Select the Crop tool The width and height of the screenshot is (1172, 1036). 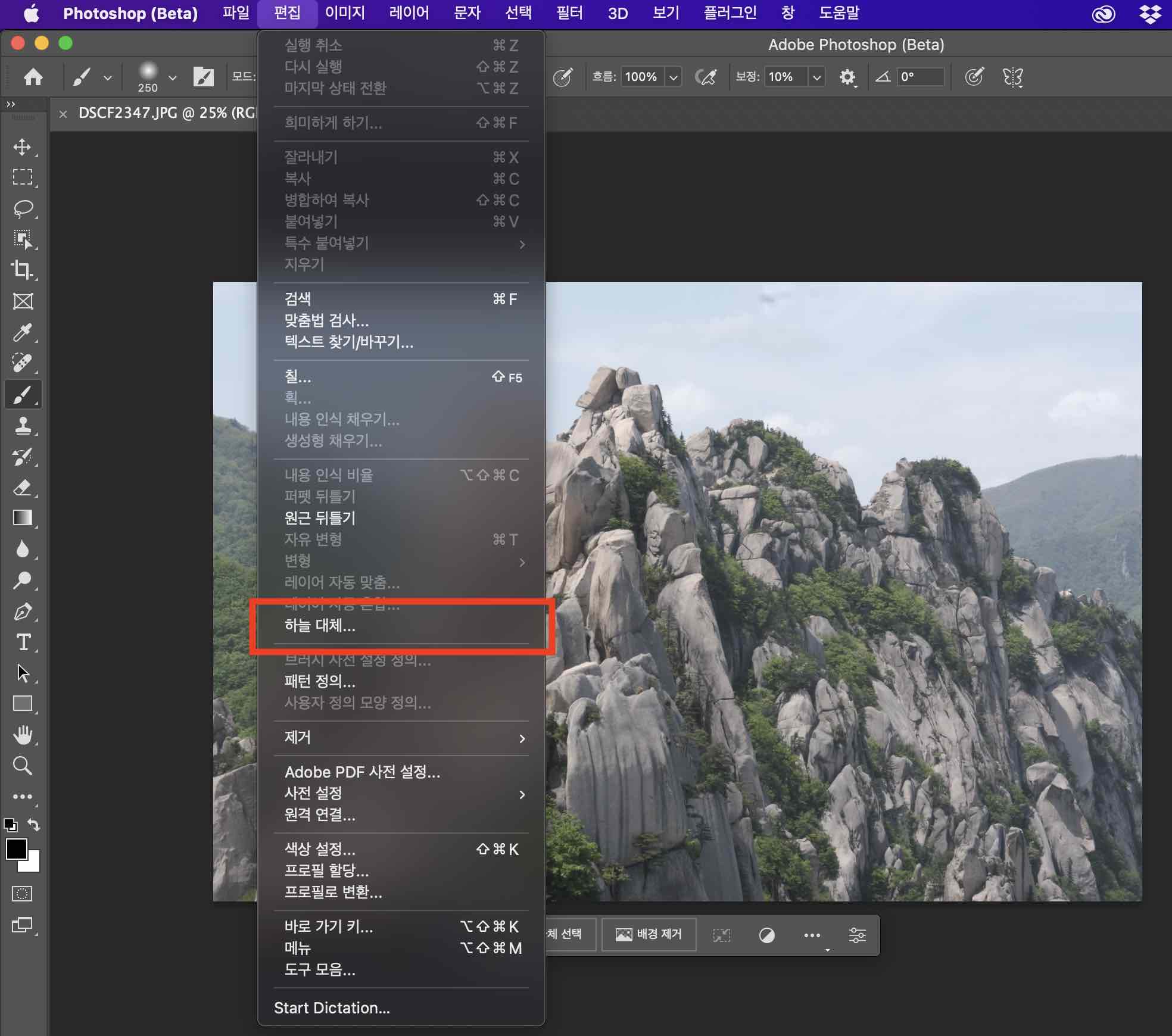point(23,270)
